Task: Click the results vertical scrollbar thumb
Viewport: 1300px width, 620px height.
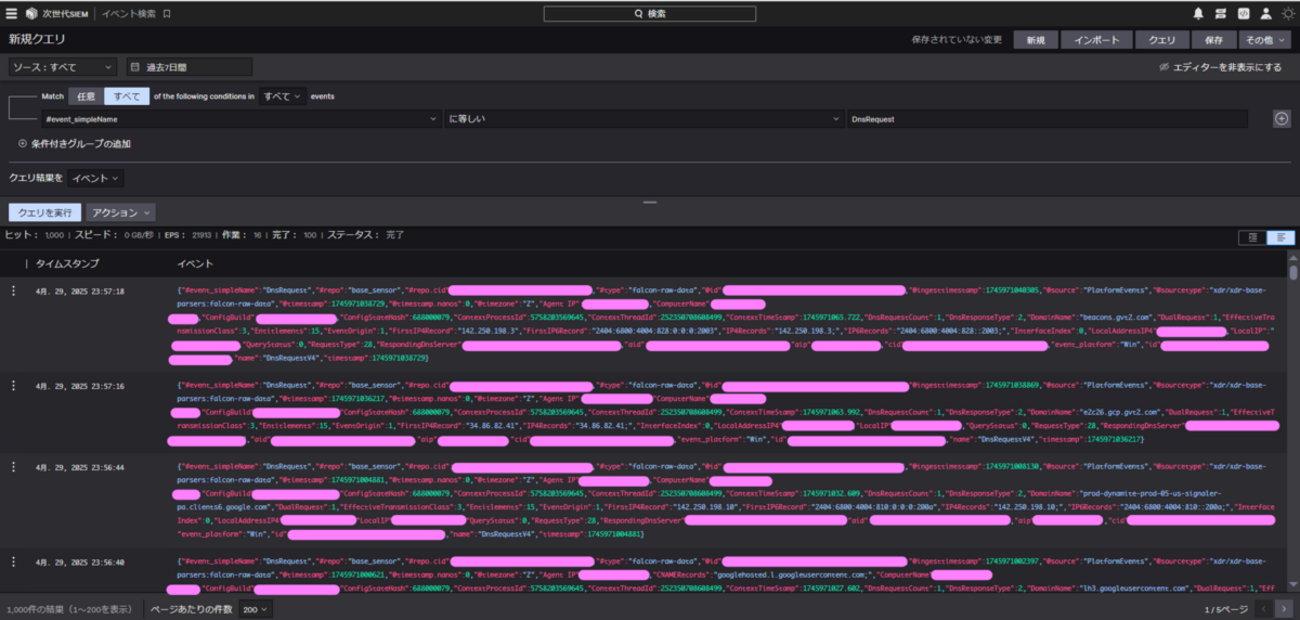Action: coord(1293,272)
